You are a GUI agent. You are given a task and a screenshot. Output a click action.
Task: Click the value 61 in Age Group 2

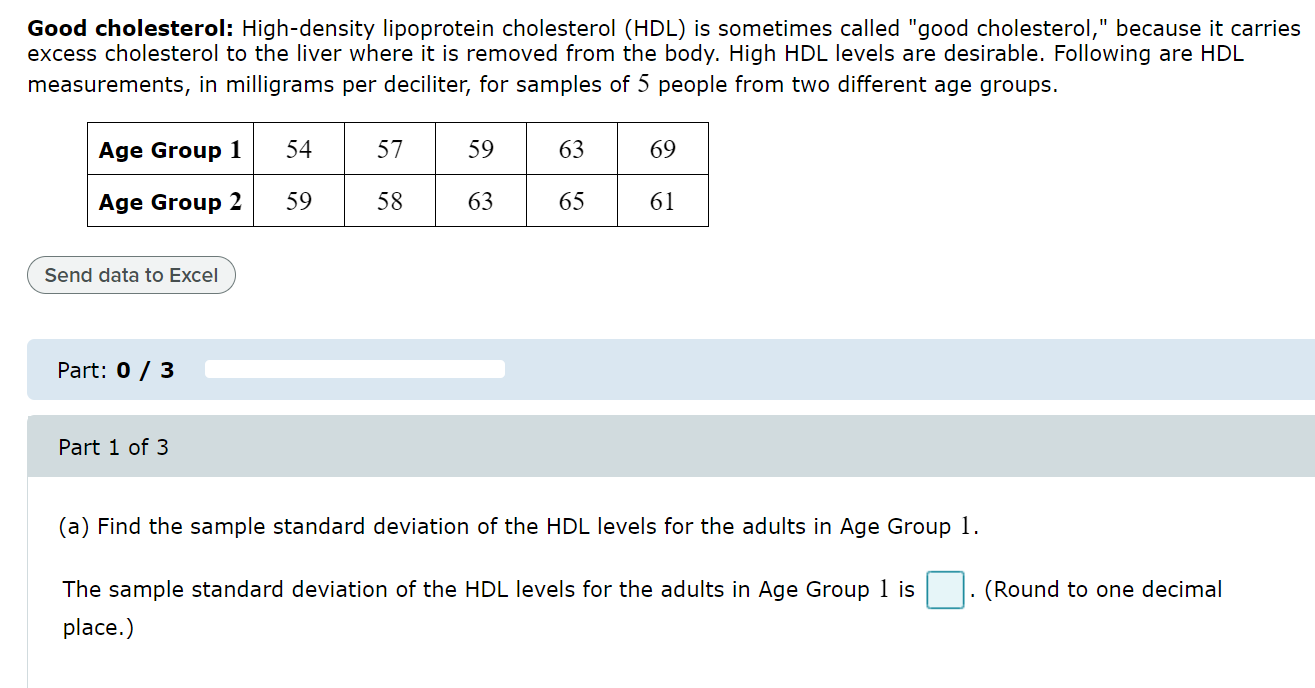tap(662, 201)
